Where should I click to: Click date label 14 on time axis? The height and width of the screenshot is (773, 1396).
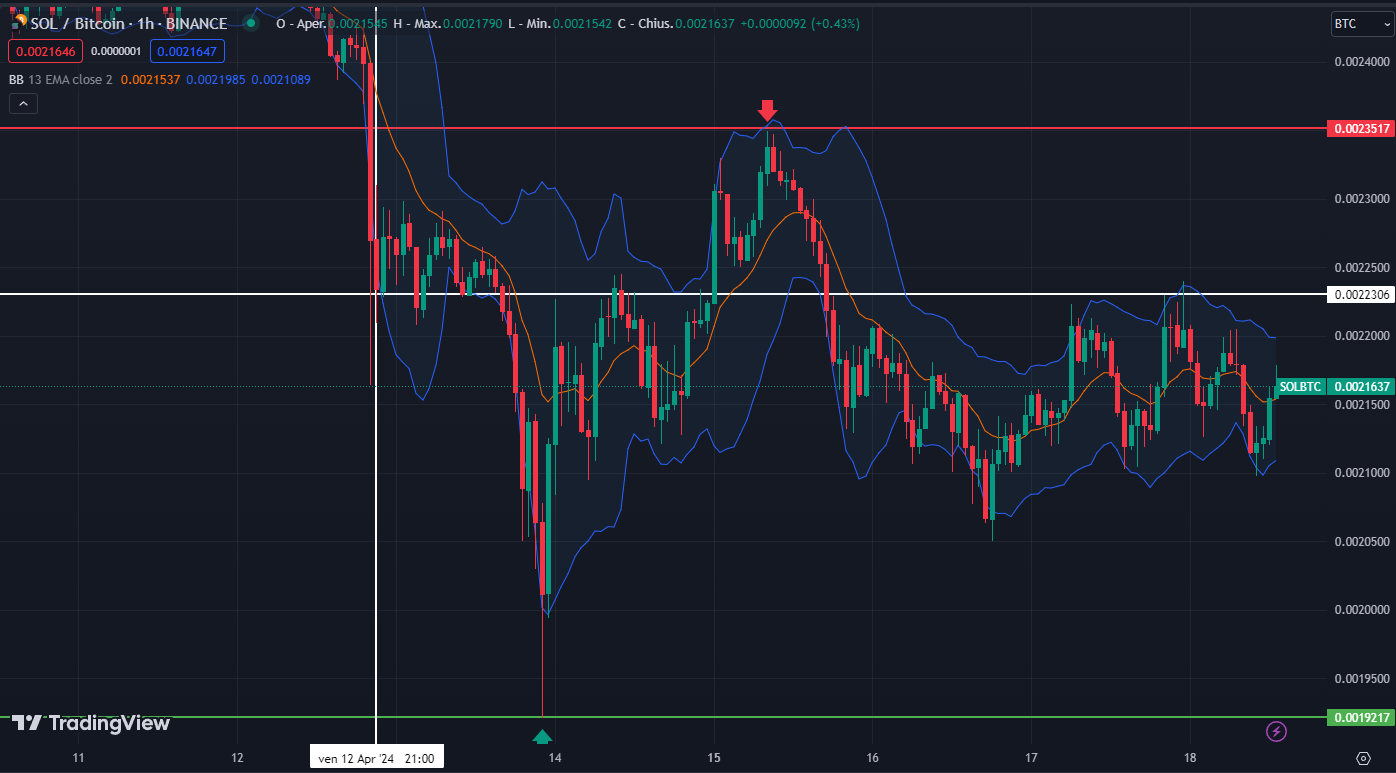555,757
